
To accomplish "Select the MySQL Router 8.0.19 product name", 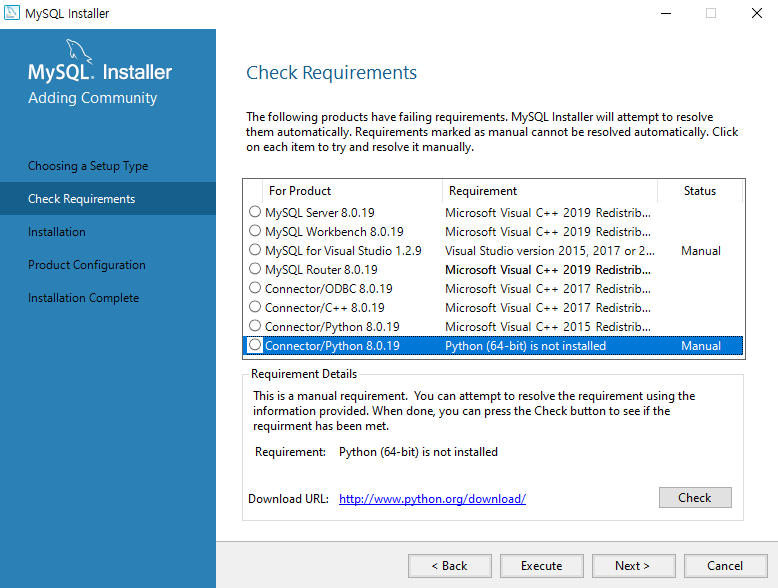I will 321,270.
